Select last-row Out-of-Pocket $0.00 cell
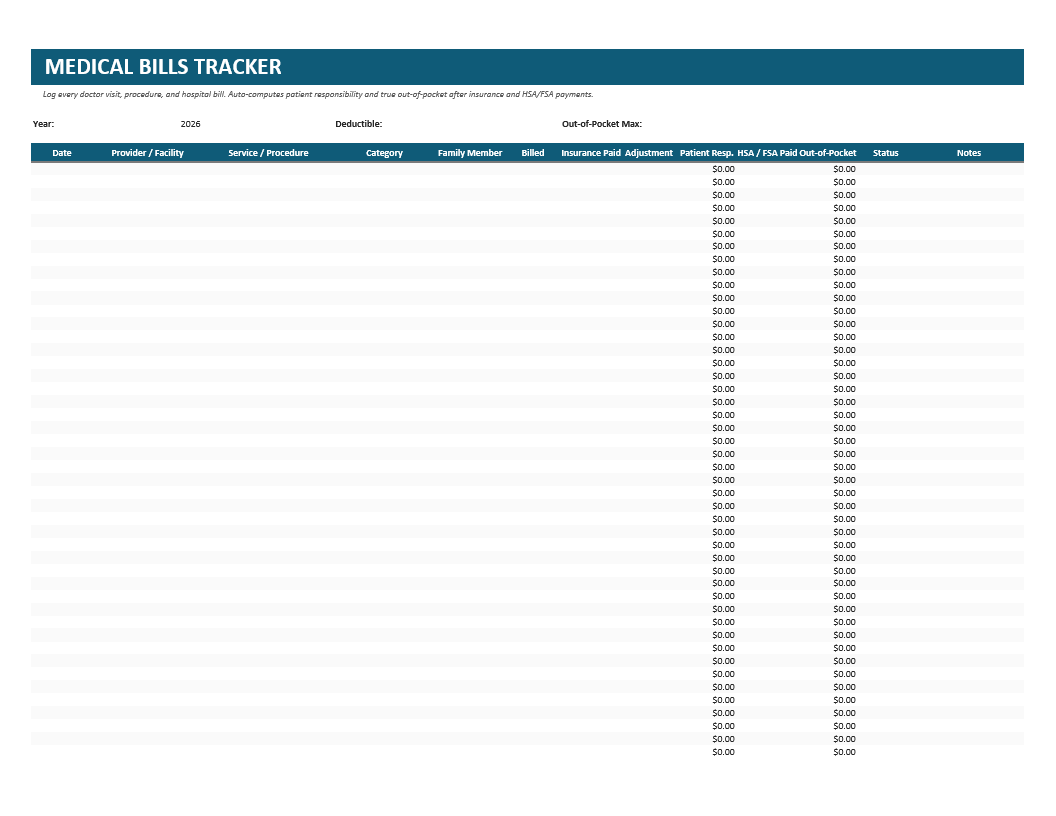This screenshot has width=1056, height=816. (844, 752)
